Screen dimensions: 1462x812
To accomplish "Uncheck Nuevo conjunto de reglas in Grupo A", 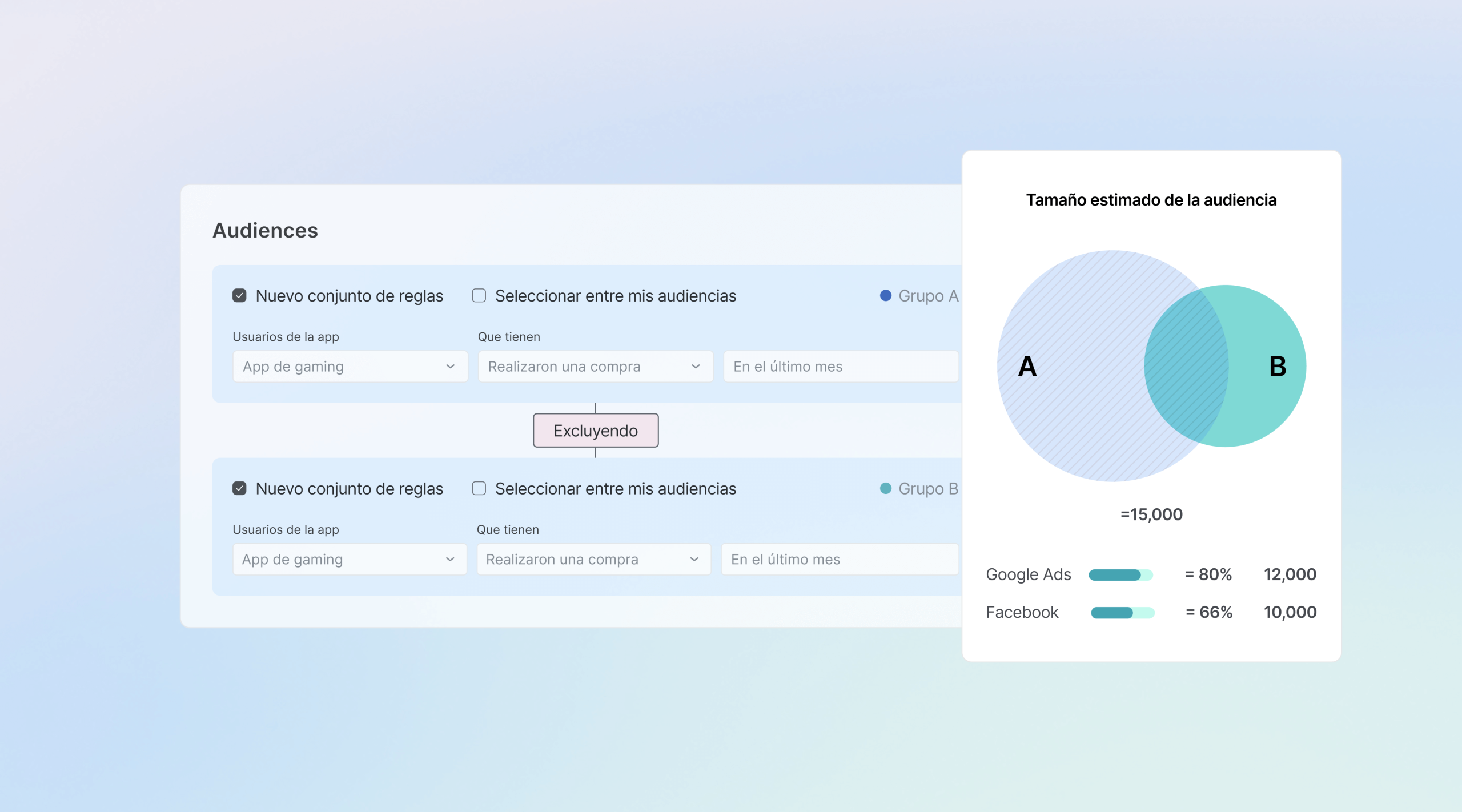I will point(239,296).
